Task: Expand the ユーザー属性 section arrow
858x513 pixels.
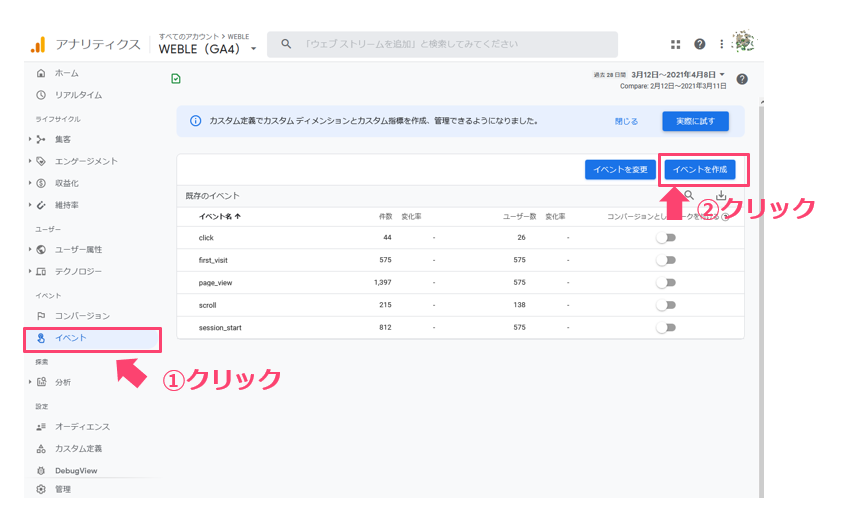Action: coord(30,249)
